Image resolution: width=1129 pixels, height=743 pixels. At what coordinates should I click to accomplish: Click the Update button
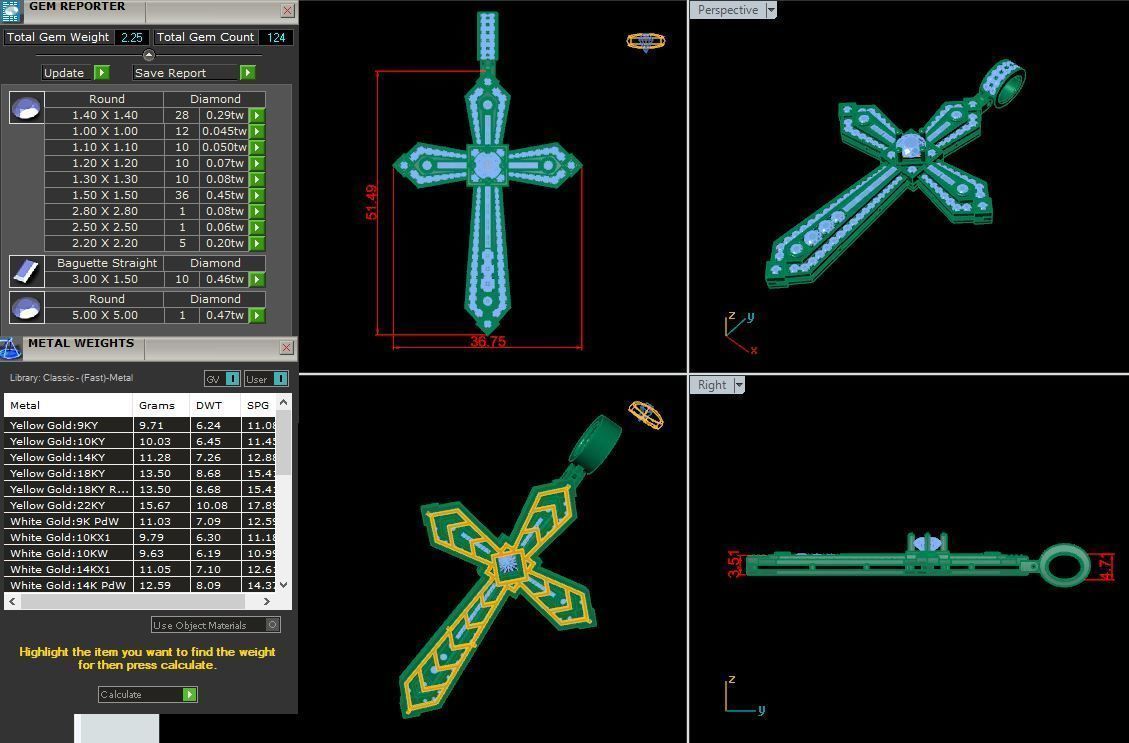76,73
